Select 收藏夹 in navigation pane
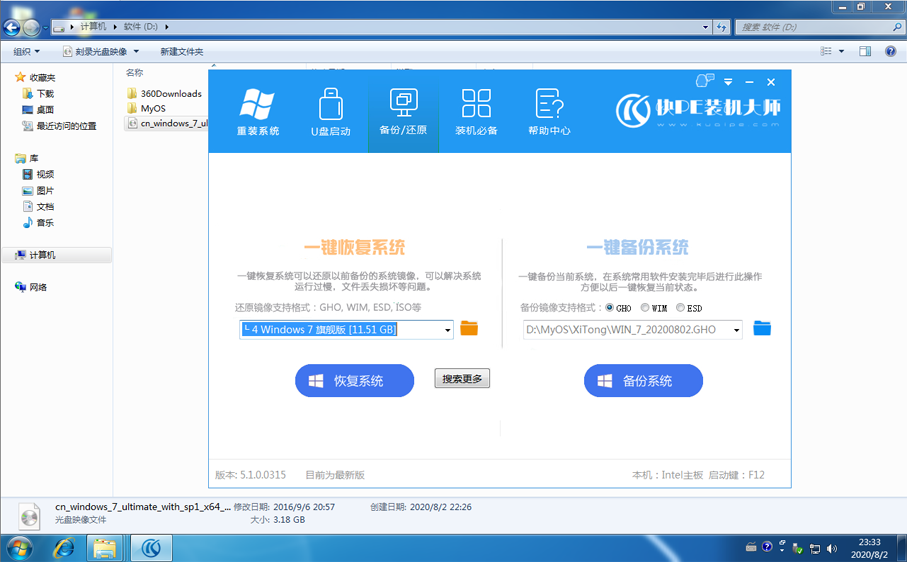Image resolution: width=907 pixels, height=562 pixels. coord(42,77)
